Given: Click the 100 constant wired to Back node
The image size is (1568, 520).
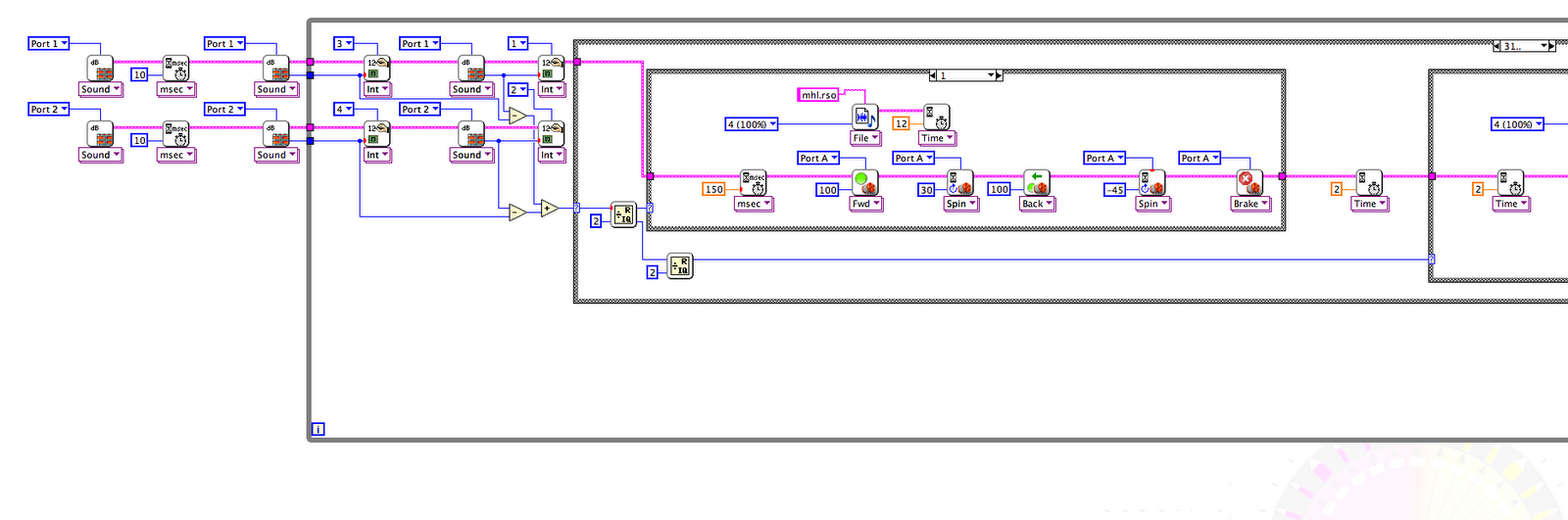Looking at the screenshot, I should pyautogui.click(x=1000, y=189).
